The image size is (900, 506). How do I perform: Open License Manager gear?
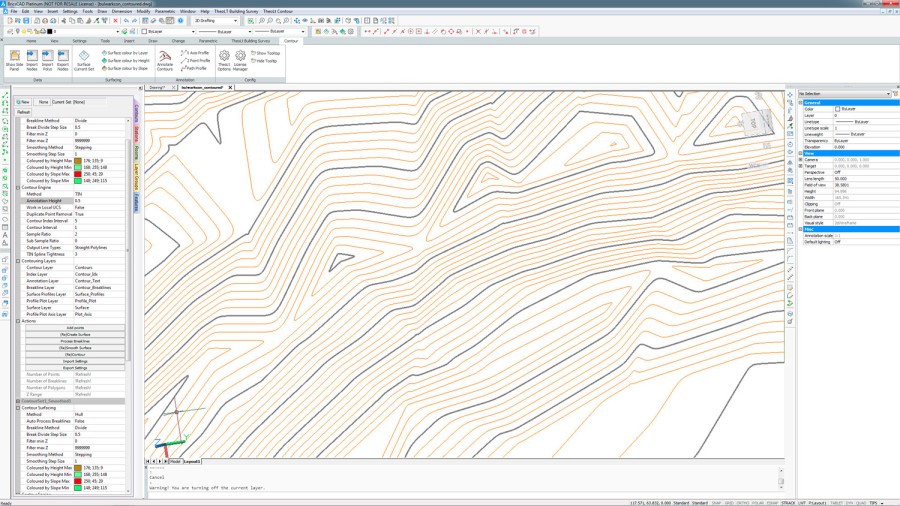tap(240, 60)
